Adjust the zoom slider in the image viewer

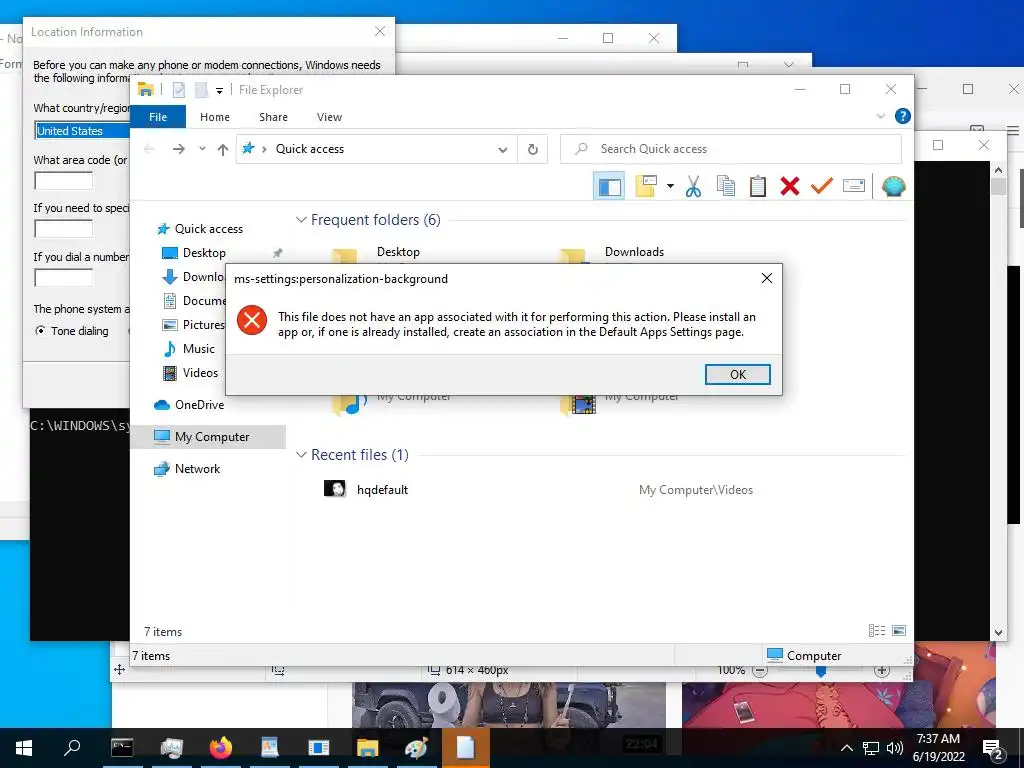click(x=821, y=671)
